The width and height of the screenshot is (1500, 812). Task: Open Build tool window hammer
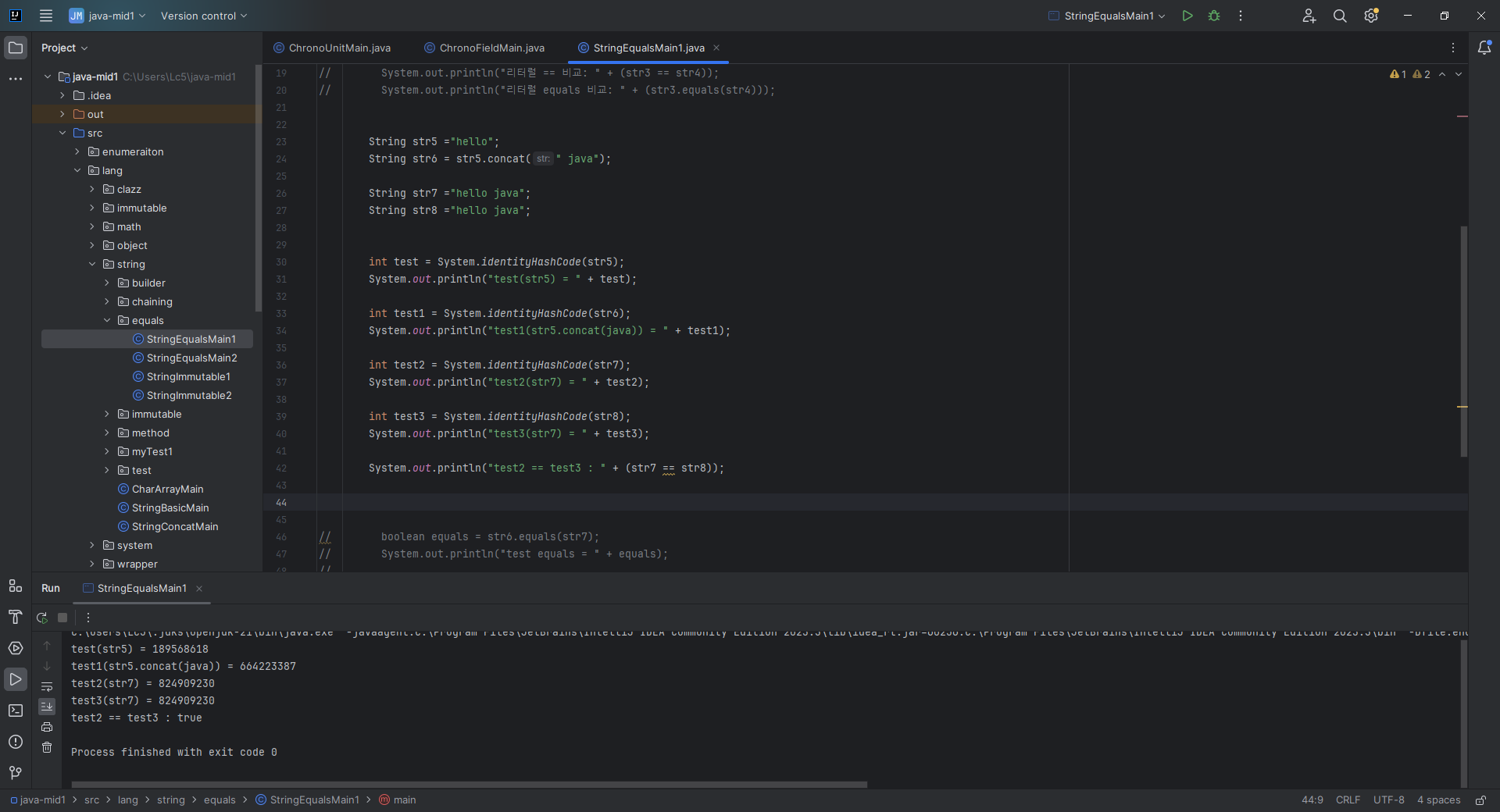(16, 617)
